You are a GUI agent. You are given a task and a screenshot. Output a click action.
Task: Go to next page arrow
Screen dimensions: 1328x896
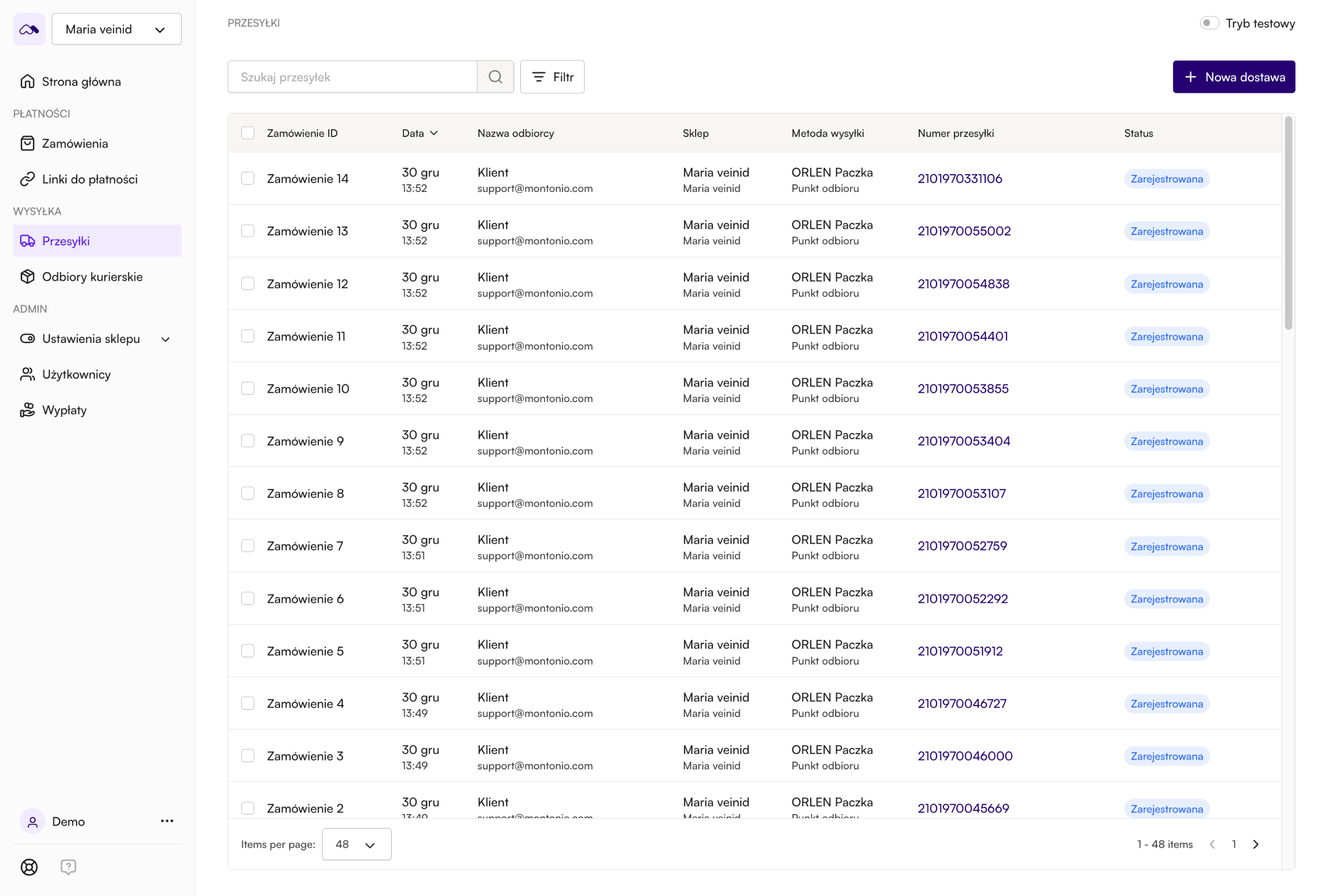click(x=1255, y=844)
